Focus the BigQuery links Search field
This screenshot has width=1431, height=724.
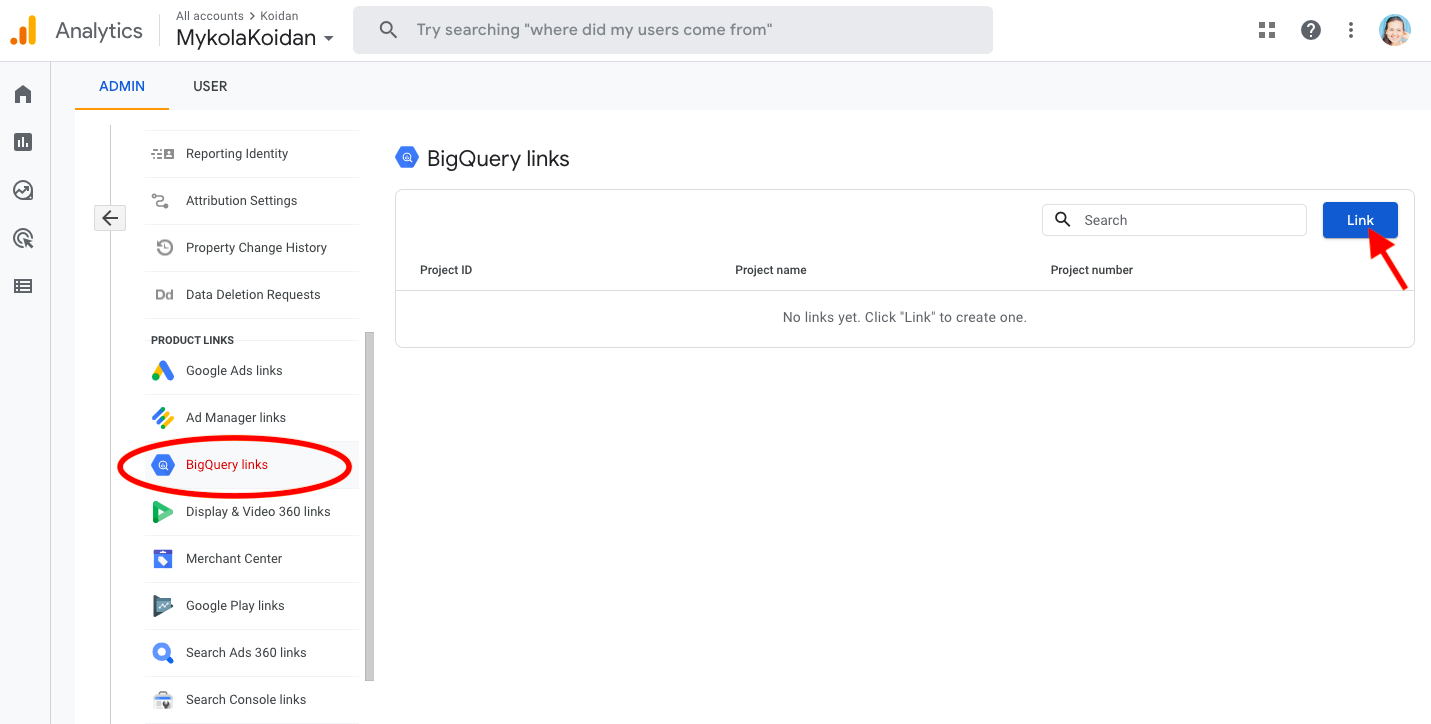coord(1174,220)
